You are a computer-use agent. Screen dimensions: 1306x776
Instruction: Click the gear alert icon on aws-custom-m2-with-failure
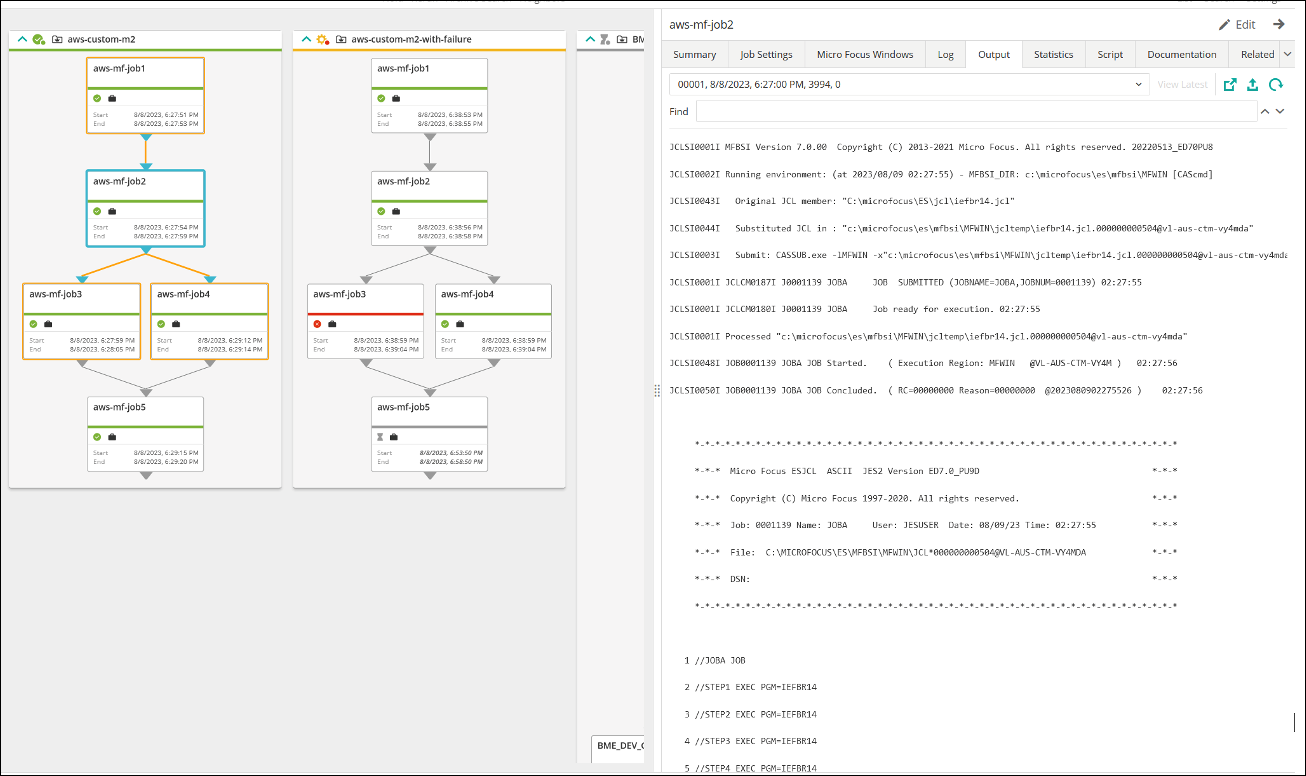(x=322, y=39)
